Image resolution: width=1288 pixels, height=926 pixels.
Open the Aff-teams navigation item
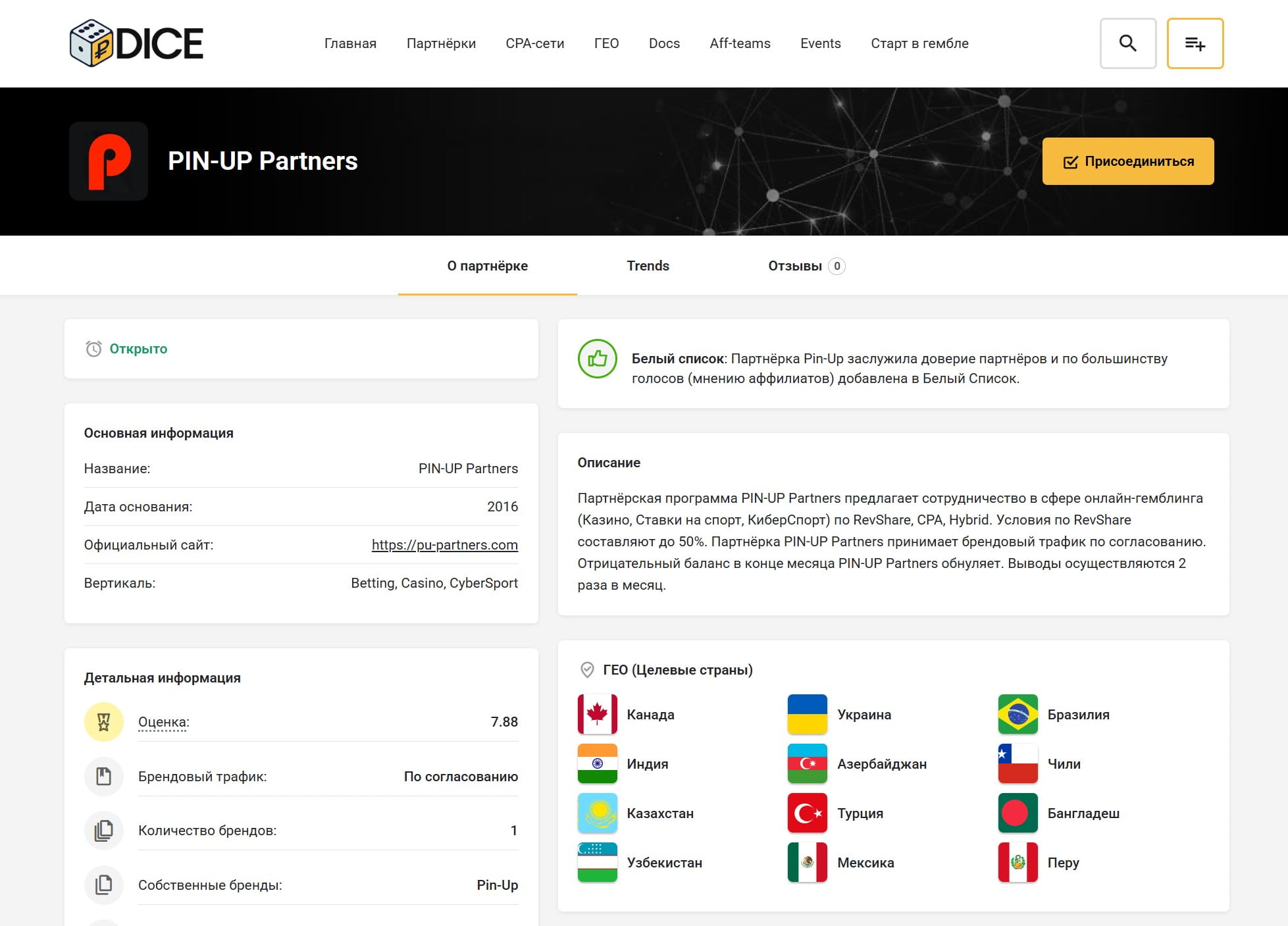pos(740,43)
